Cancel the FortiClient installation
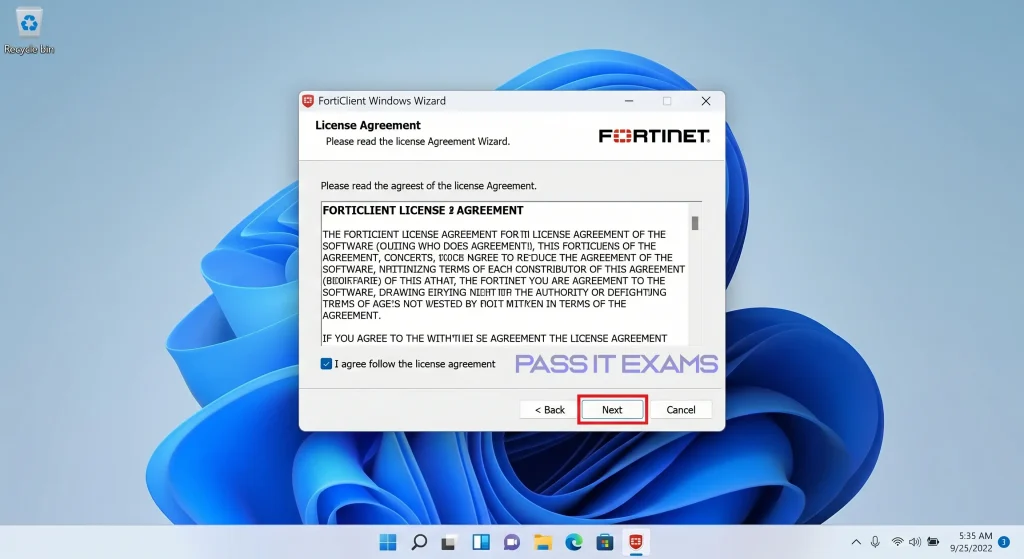Viewport: 1024px width, 559px height. (x=680, y=409)
